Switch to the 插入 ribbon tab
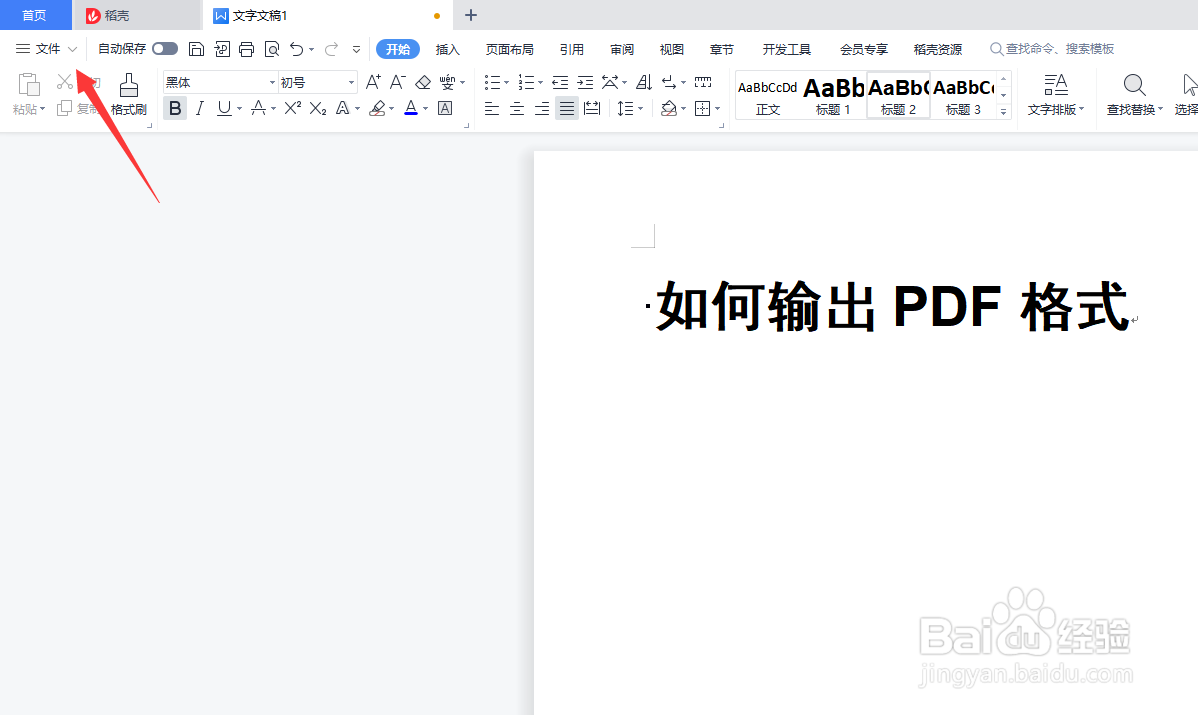Viewport: 1198px width, 715px height. (447, 48)
